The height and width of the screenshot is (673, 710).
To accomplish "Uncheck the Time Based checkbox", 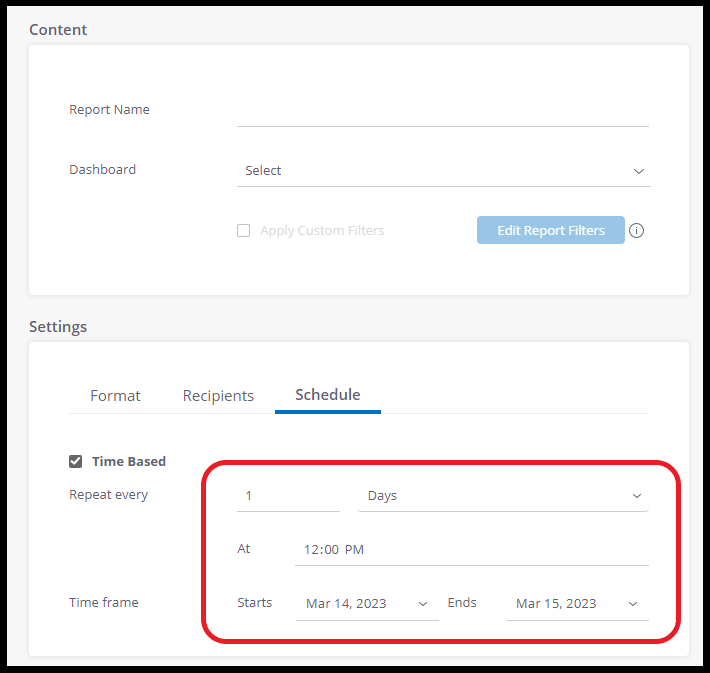I will pos(76,461).
